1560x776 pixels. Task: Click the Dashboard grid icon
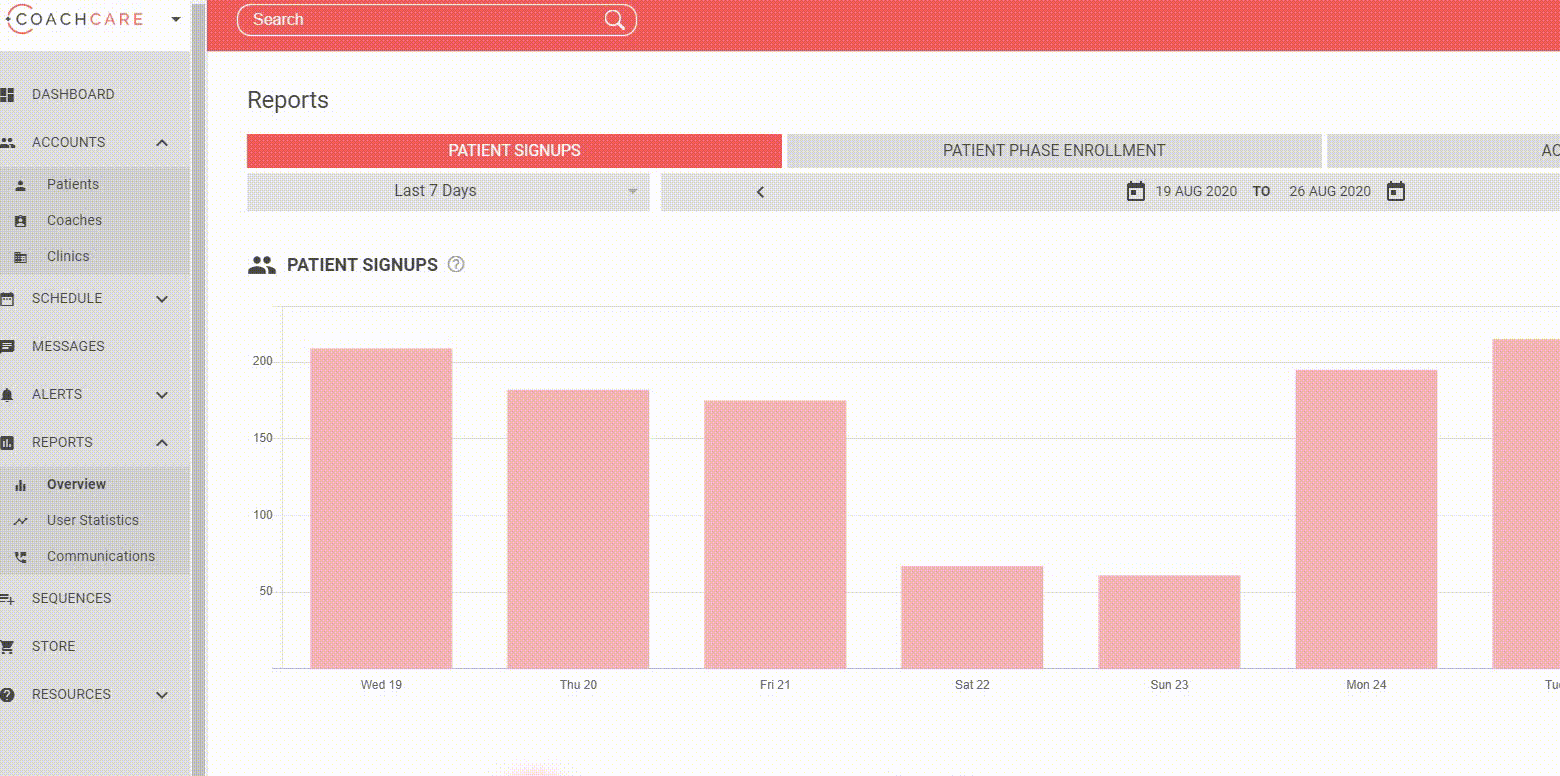7,95
